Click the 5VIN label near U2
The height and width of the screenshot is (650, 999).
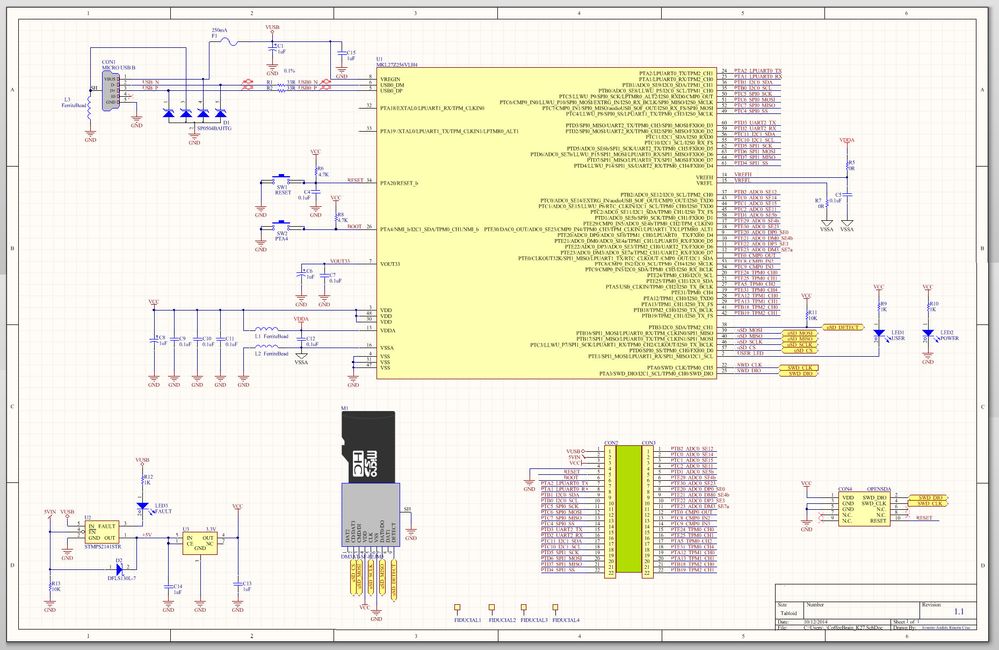(50, 512)
